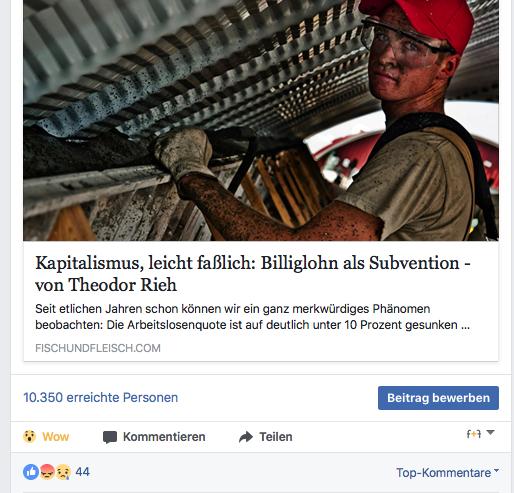
Task: Toggle the Wow reaction label
Action: tap(55, 437)
